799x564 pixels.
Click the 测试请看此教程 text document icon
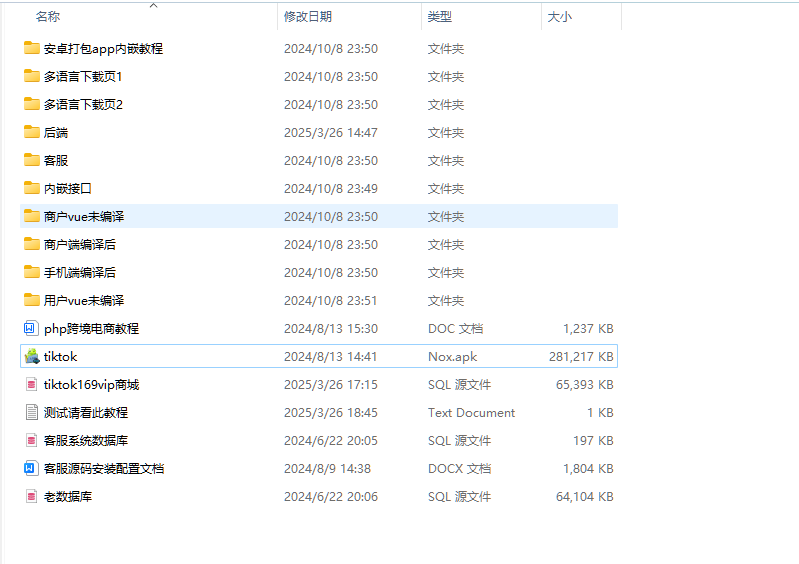[x=32, y=412]
